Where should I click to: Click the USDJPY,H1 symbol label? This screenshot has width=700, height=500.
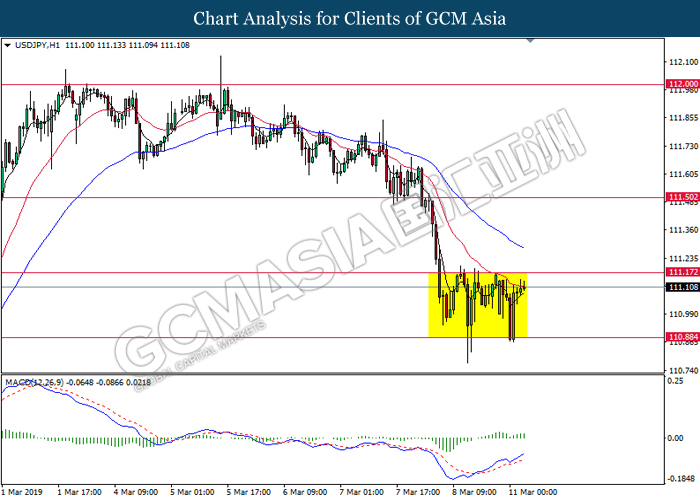(x=37, y=45)
